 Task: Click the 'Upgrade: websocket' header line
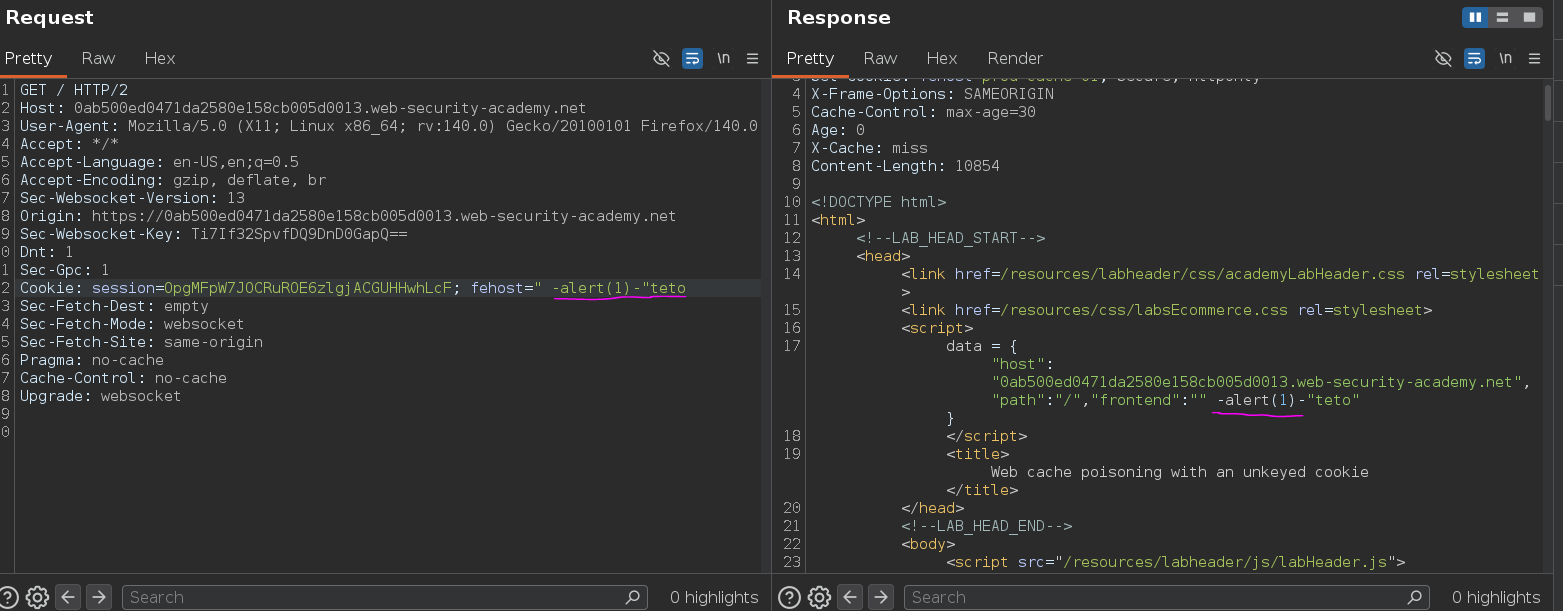click(101, 396)
